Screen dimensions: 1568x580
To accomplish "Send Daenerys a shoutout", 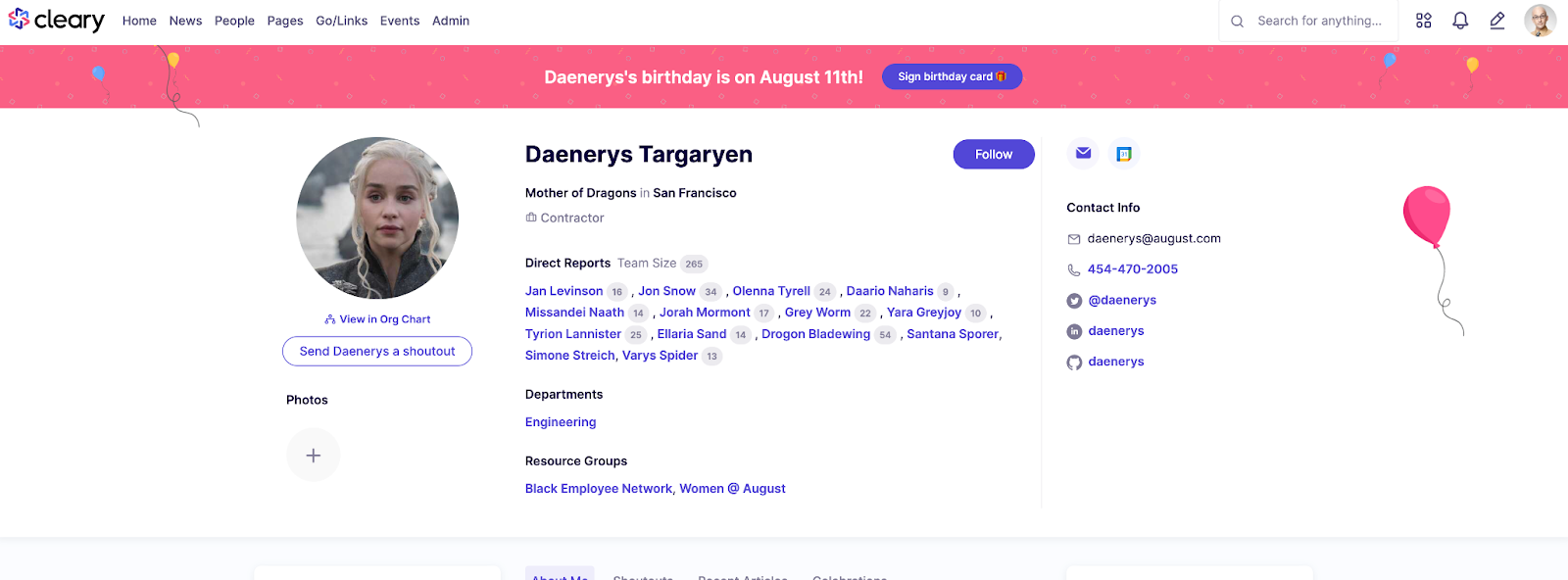I will [377, 351].
